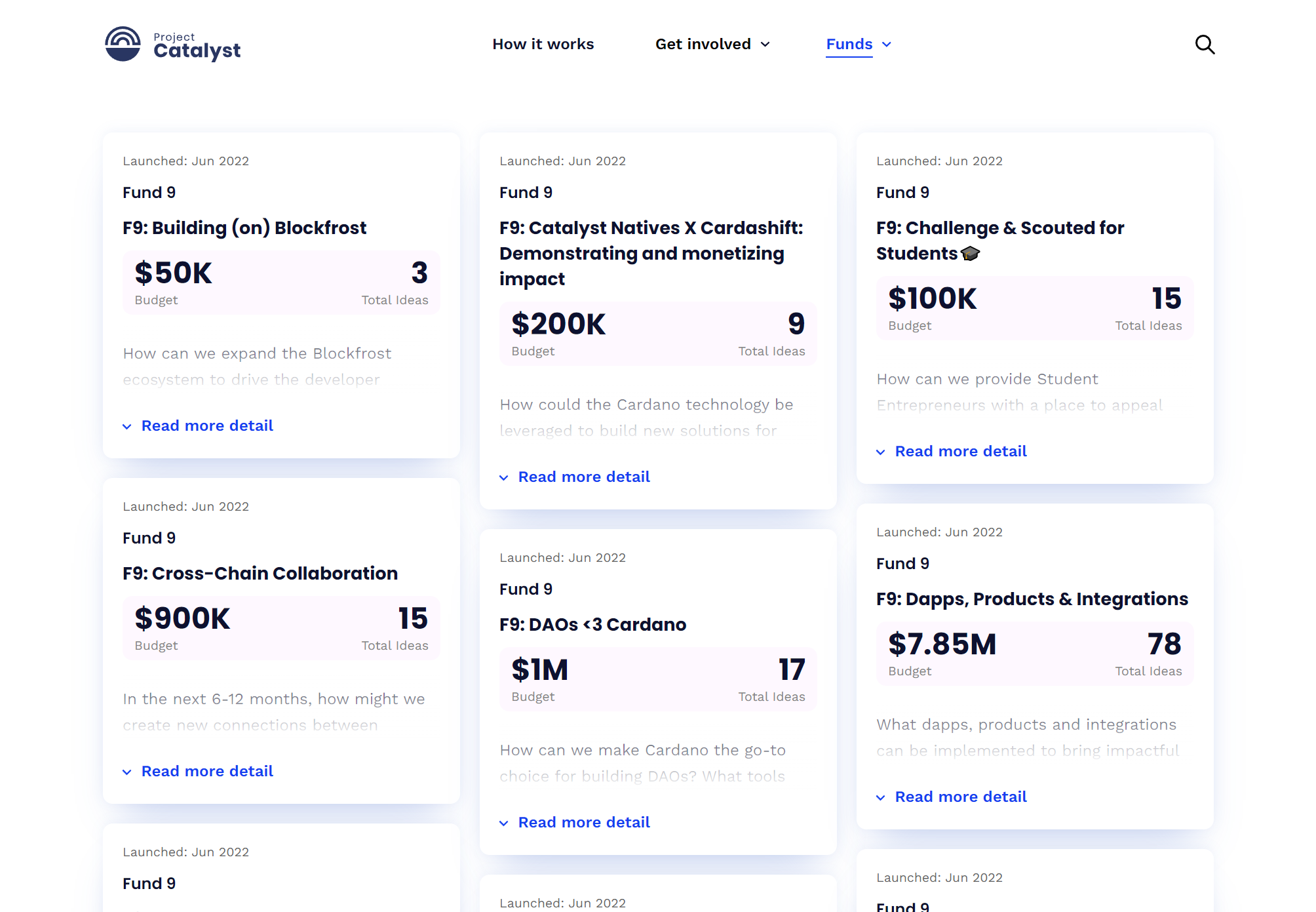Screen dimensions: 1316x912
Task: Open the search magnifier icon
Action: [1205, 45]
